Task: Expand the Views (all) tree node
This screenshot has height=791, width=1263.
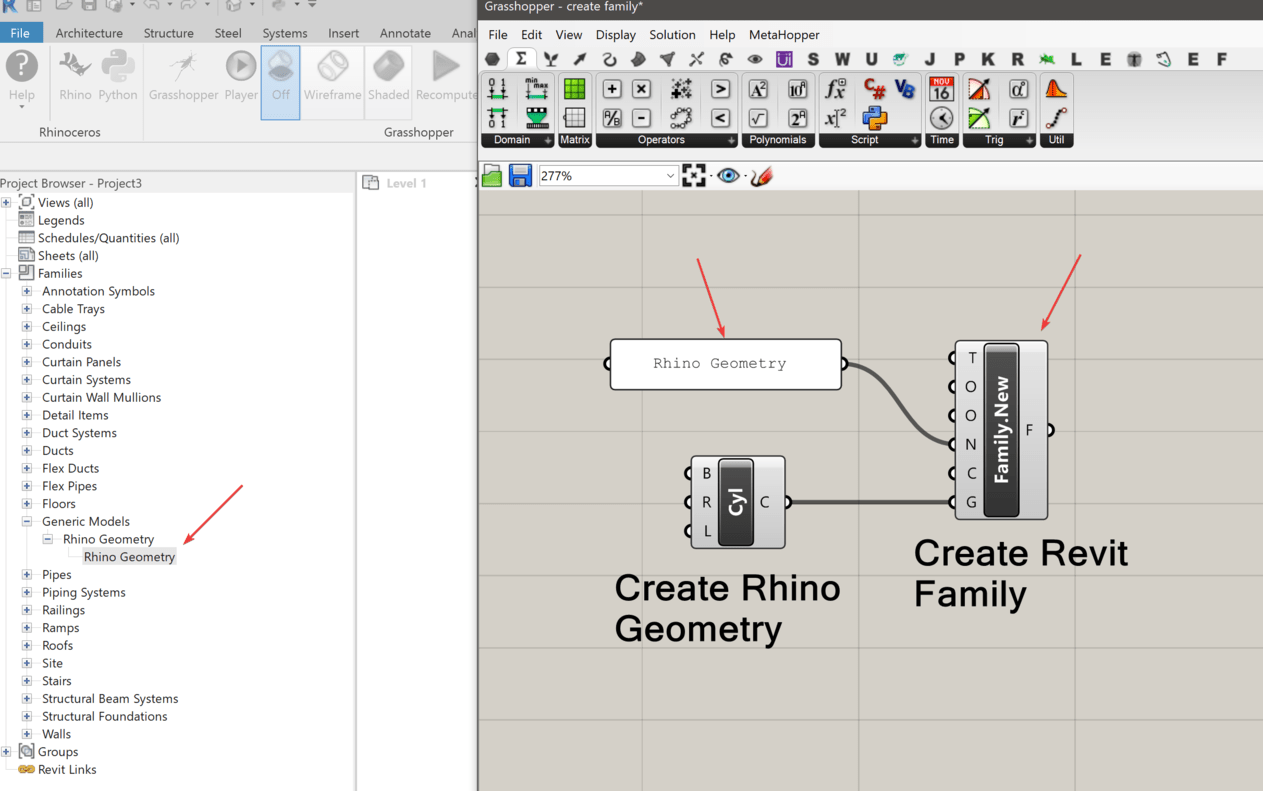Action: click(6, 202)
